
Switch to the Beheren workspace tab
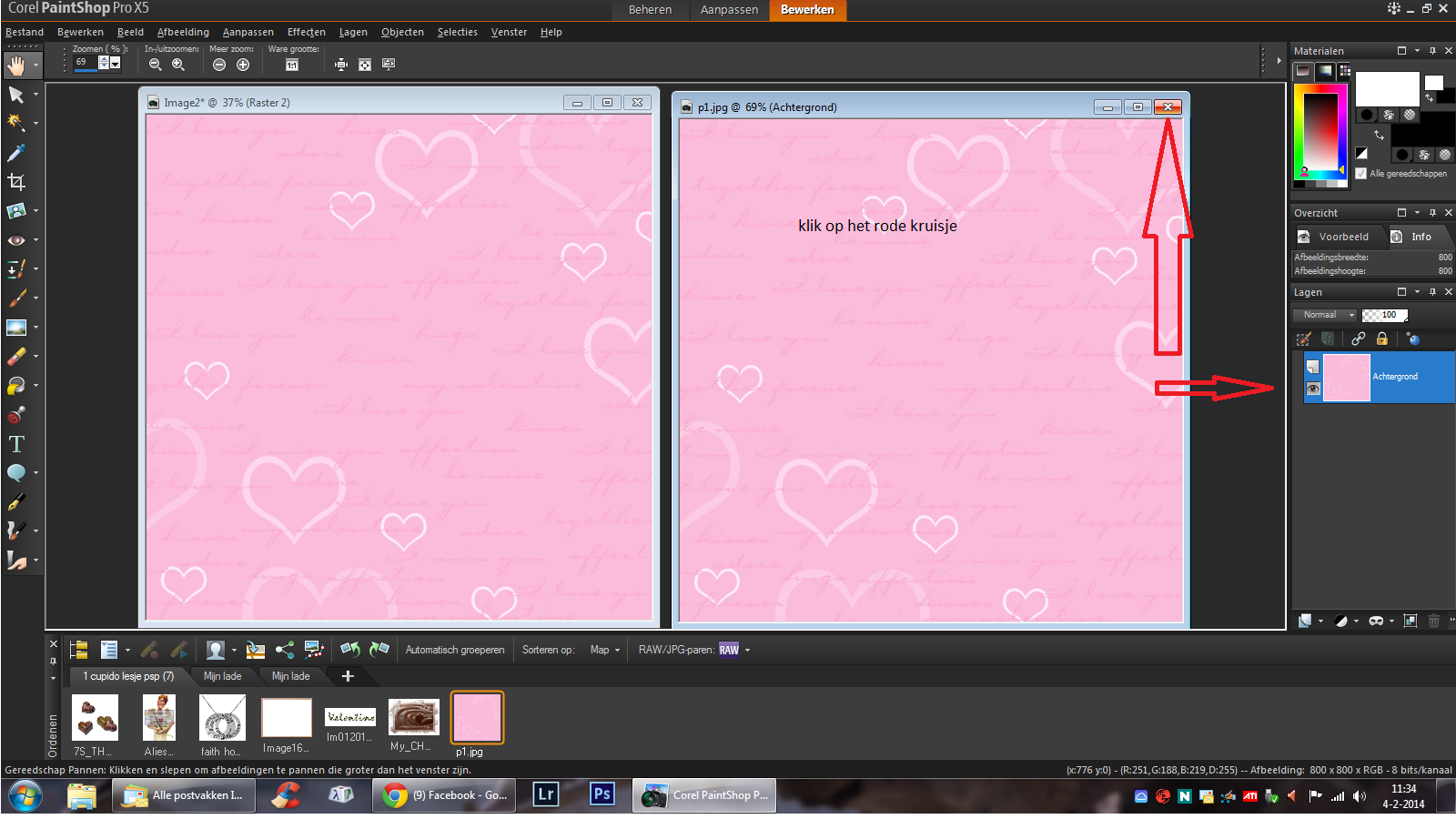point(650,10)
